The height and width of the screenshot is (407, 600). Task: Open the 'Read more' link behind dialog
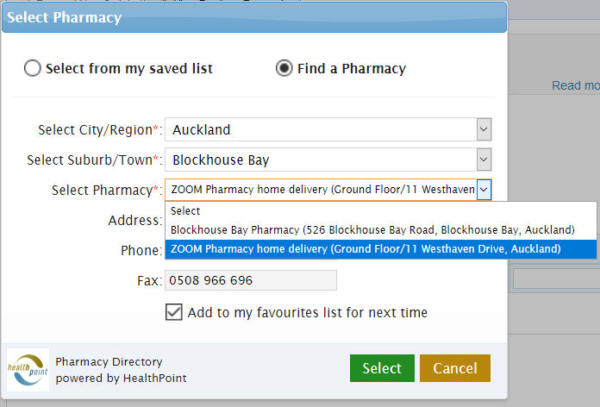point(576,85)
